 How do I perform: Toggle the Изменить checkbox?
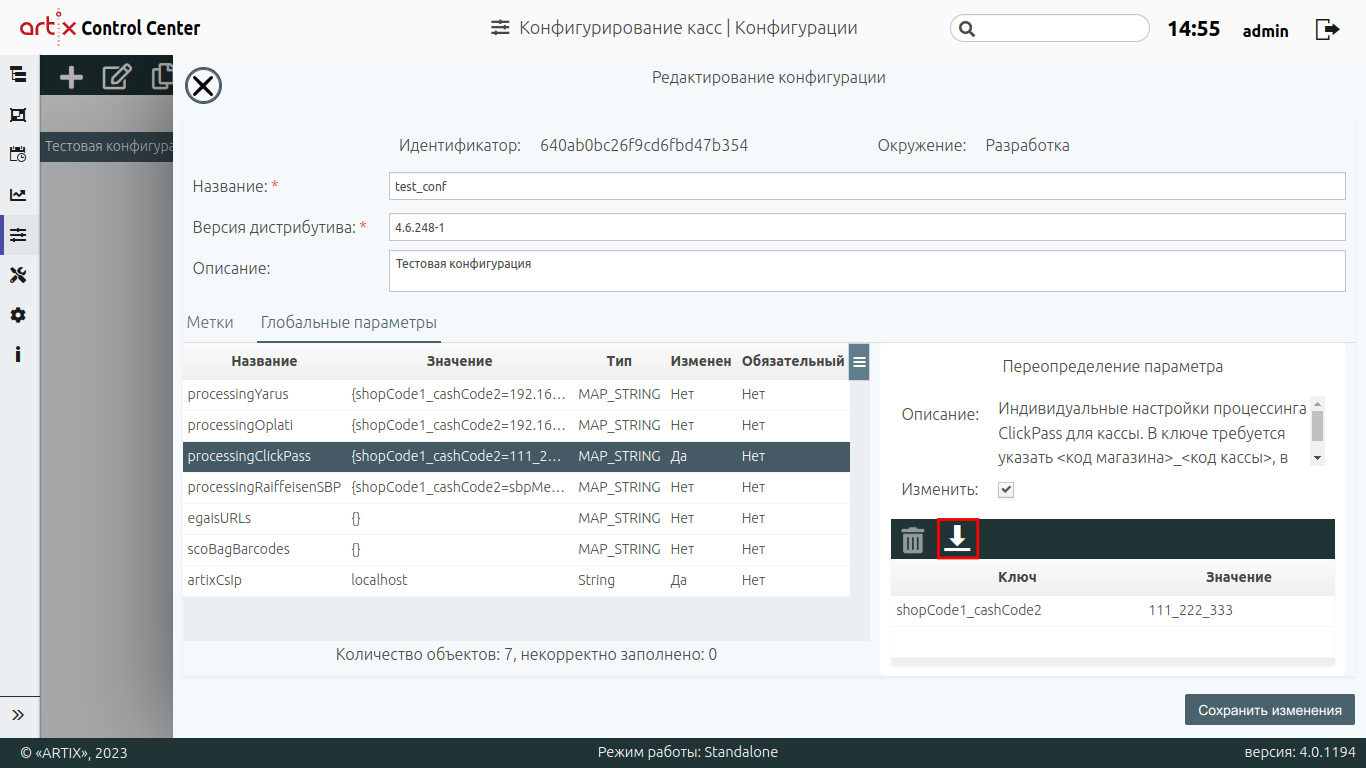click(x=1006, y=490)
